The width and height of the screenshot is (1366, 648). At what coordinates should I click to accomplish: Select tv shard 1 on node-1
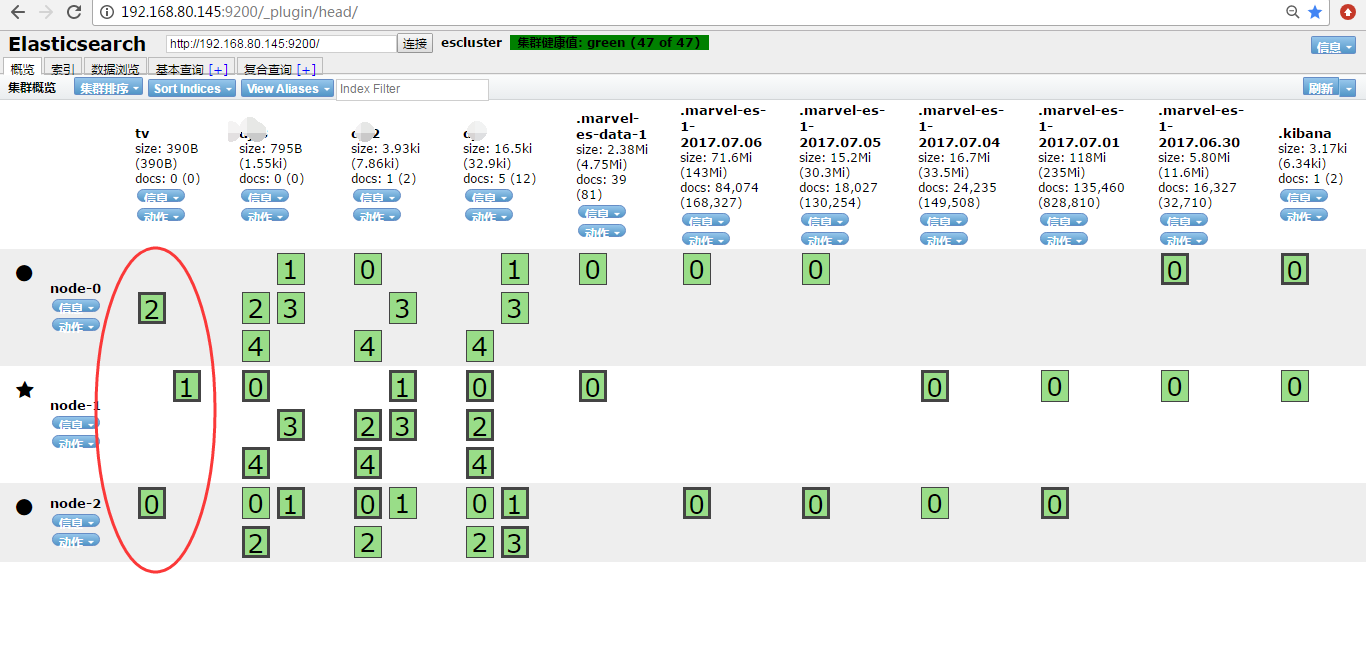[187, 386]
